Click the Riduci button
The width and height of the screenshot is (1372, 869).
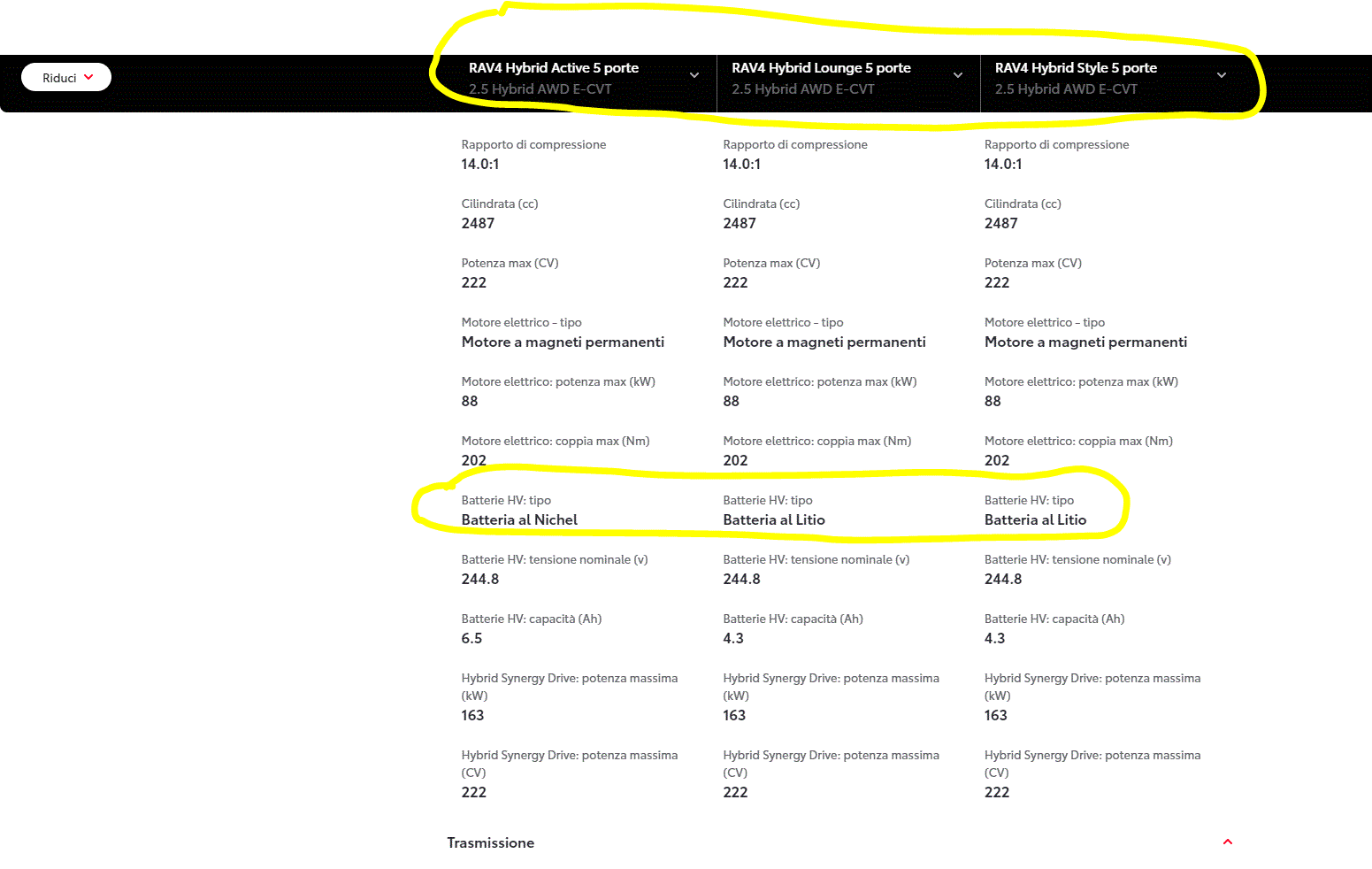66,77
